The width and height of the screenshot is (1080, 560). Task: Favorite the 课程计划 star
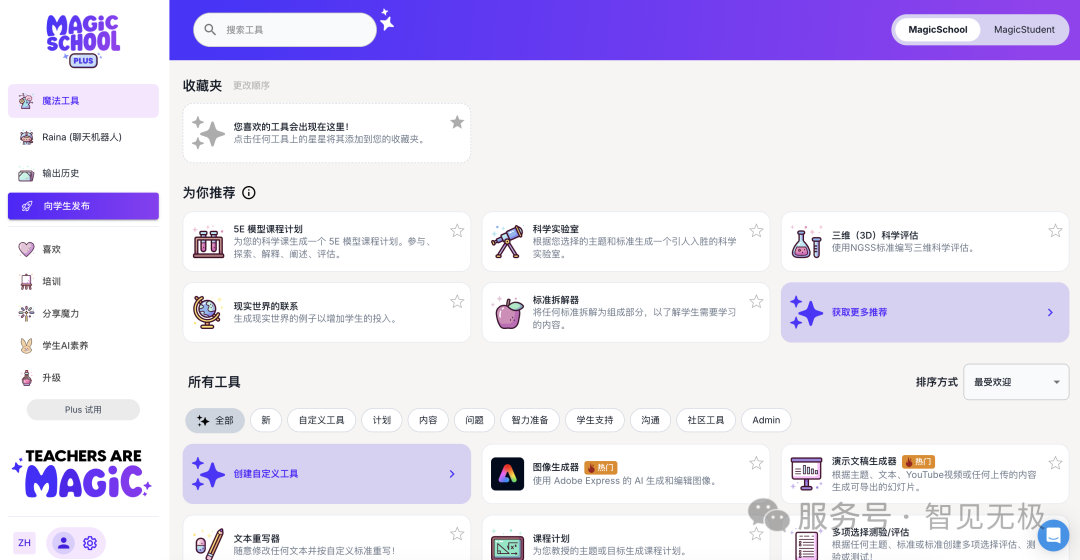click(x=756, y=534)
